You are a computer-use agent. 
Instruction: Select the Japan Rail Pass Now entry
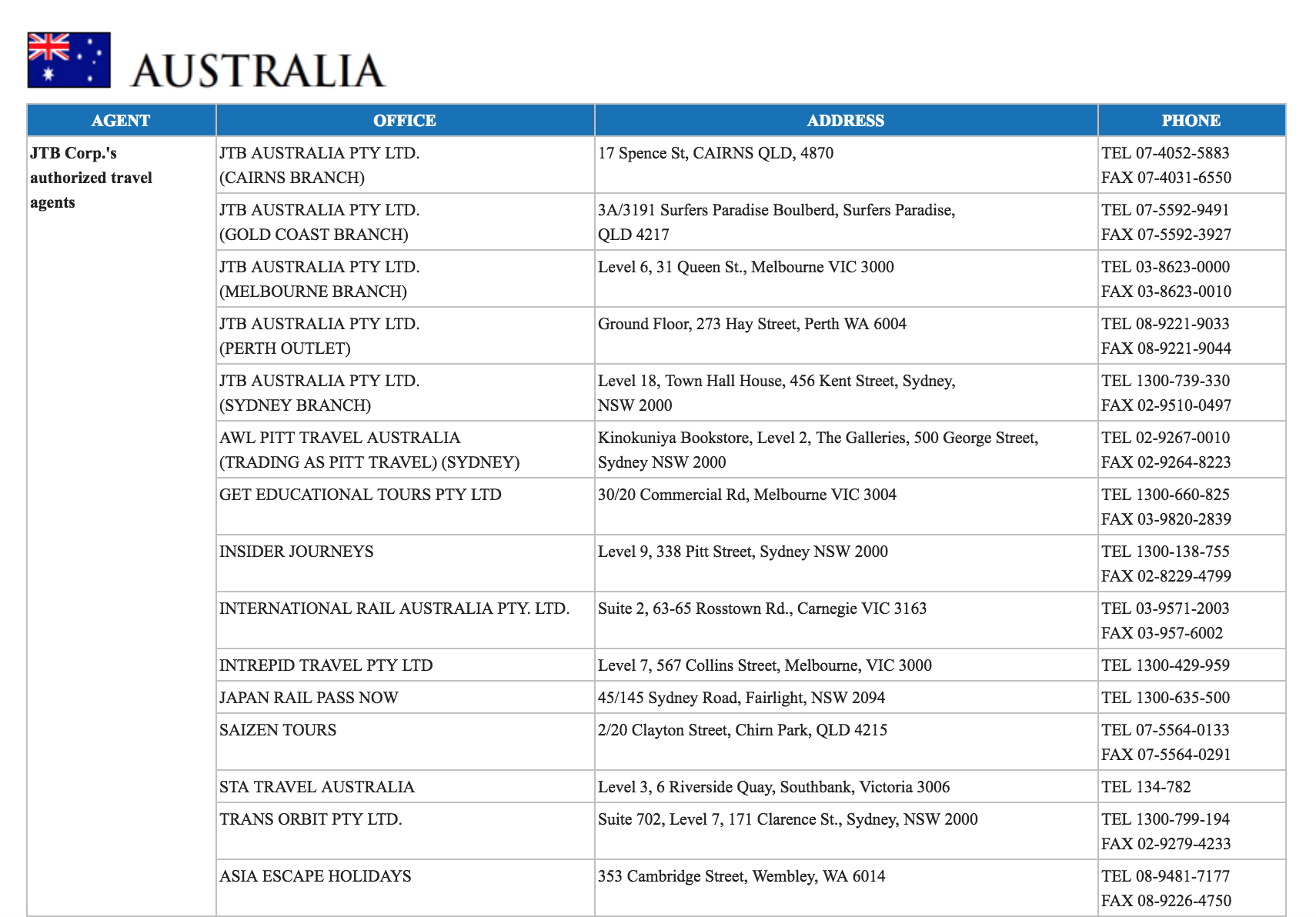tap(309, 698)
